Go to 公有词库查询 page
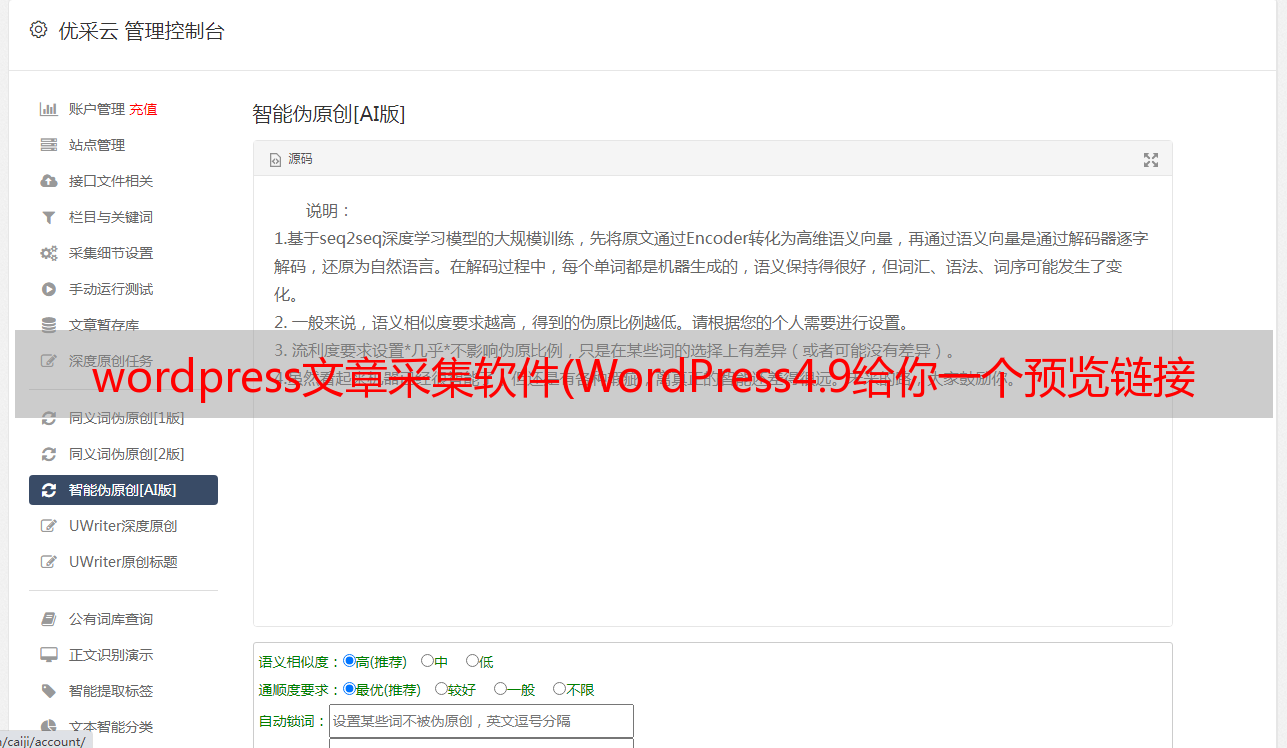Image resolution: width=1287 pixels, height=748 pixels. click(x=111, y=619)
